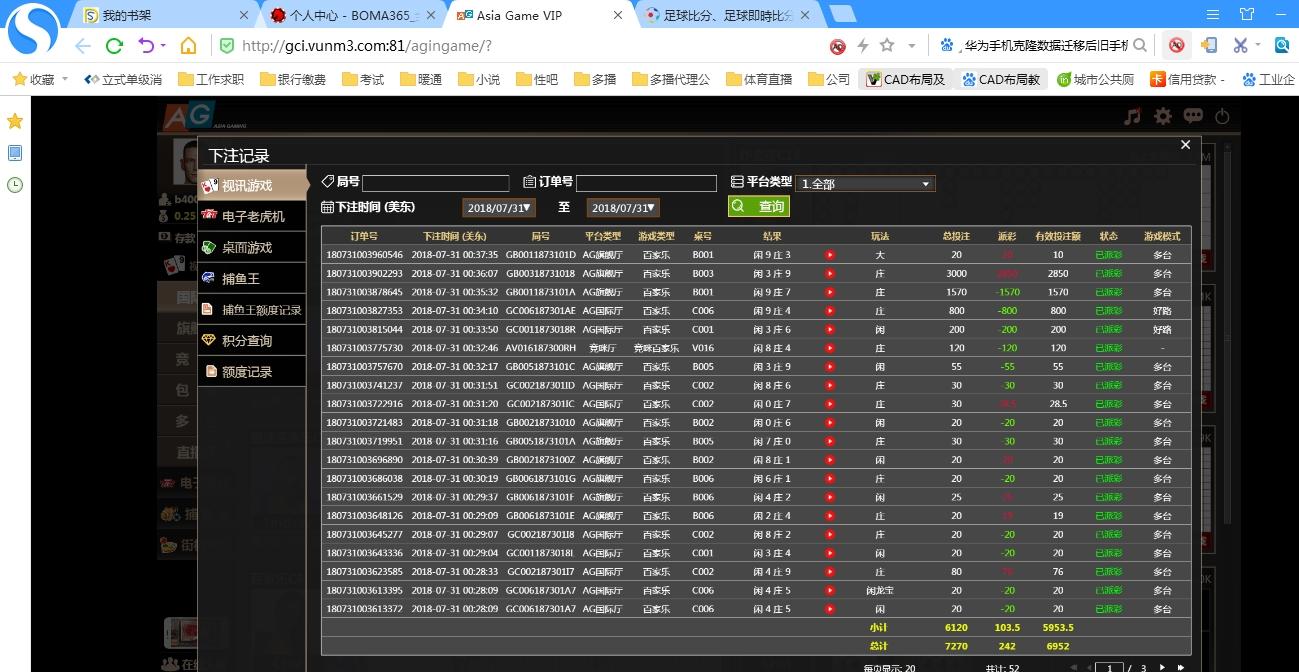
Task: Open the favorites star in the left sidebar
Action: [15, 121]
